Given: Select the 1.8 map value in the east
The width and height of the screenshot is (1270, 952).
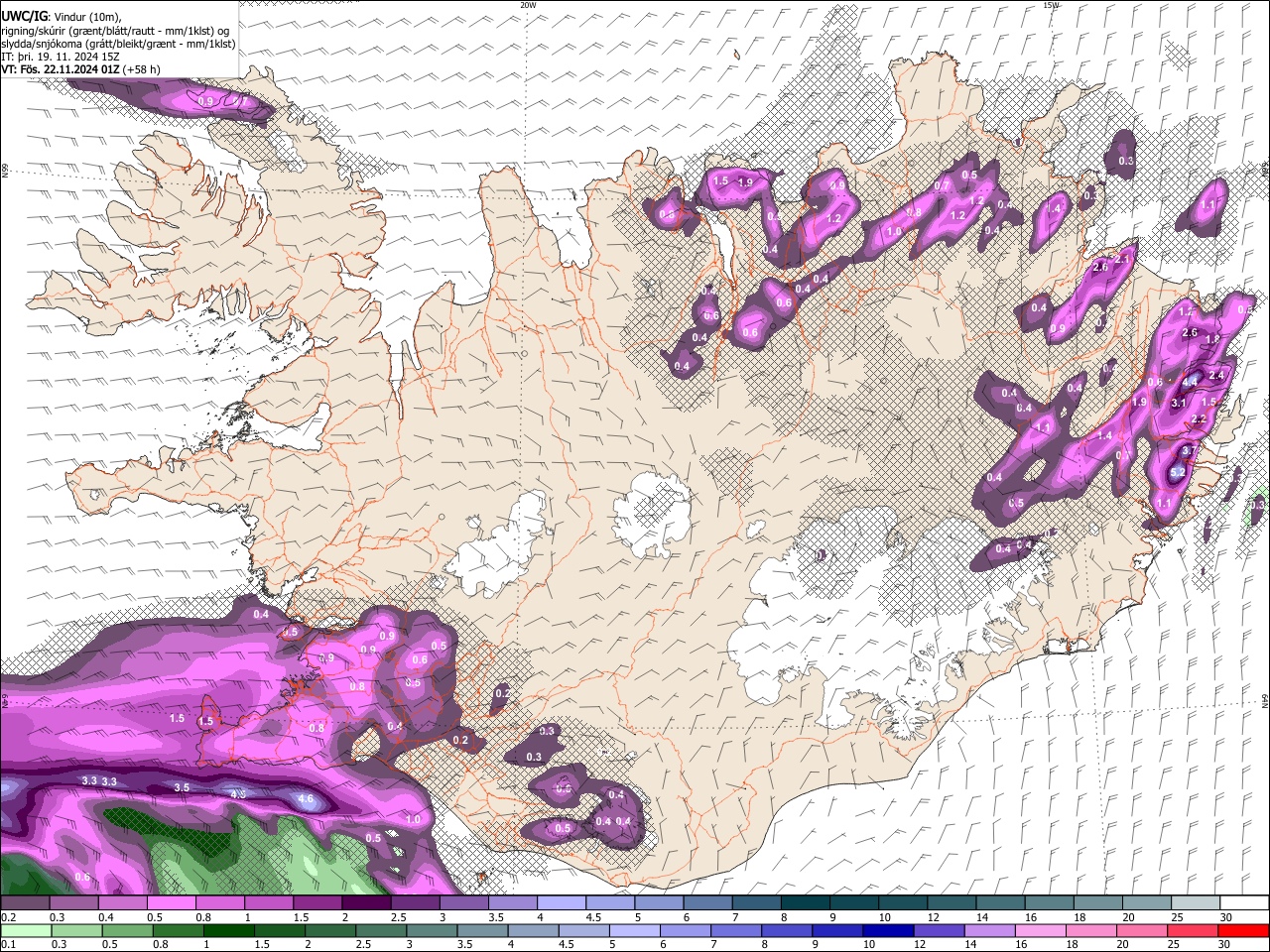Looking at the screenshot, I should point(1211,339).
